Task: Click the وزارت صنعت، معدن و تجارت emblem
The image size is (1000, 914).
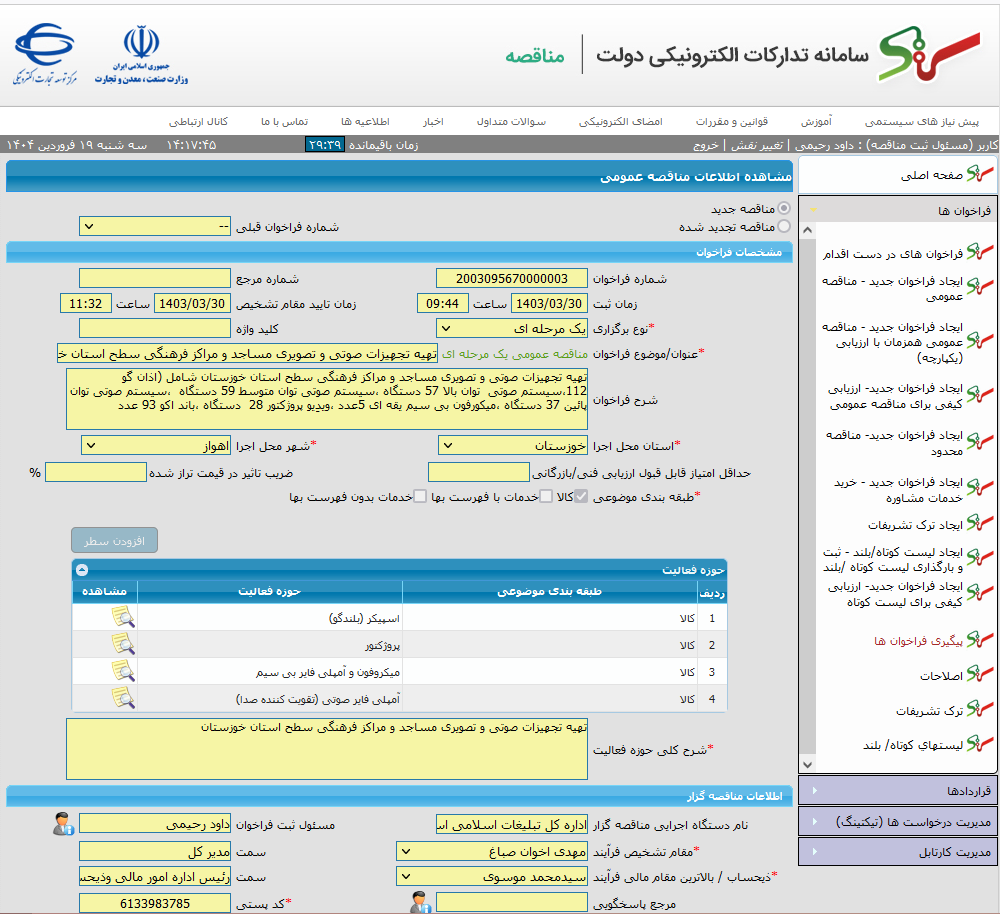Action: pos(141,55)
